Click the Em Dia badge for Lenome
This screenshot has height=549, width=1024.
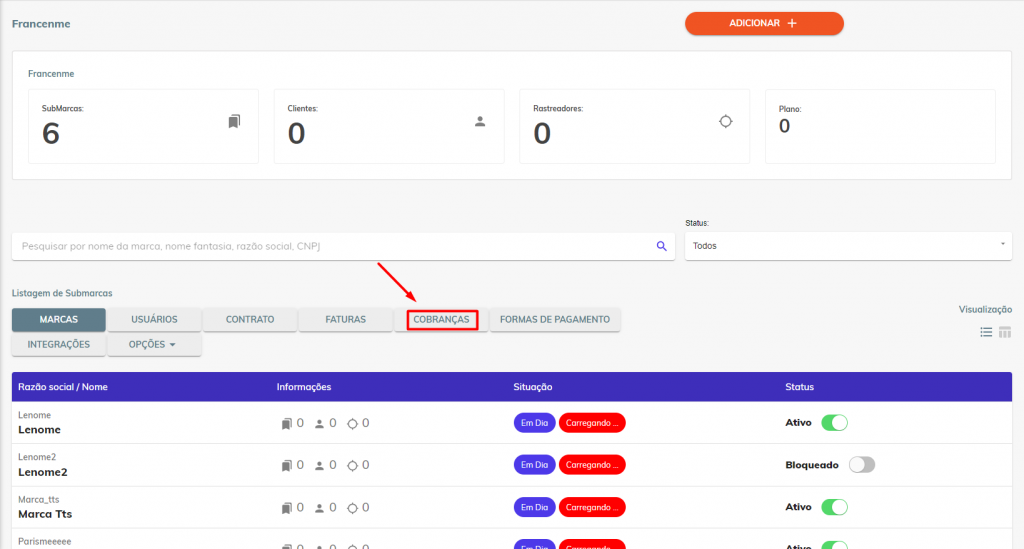[x=534, y=423]
